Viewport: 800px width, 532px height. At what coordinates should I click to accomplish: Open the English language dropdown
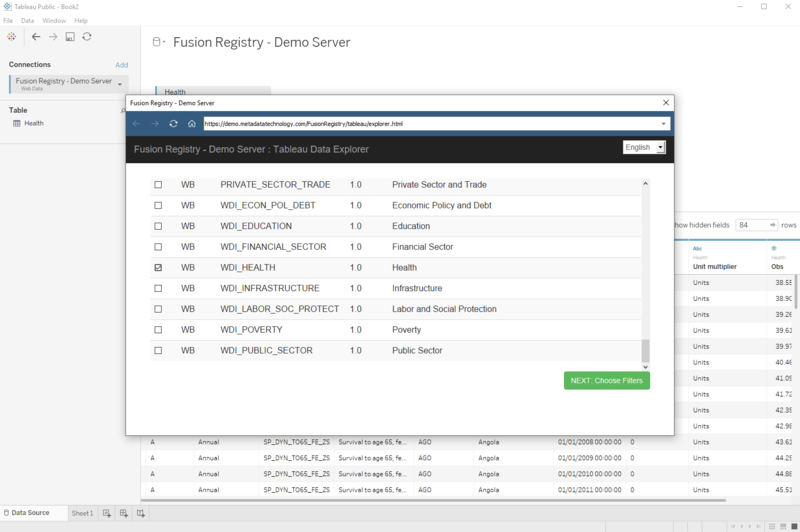644,147
